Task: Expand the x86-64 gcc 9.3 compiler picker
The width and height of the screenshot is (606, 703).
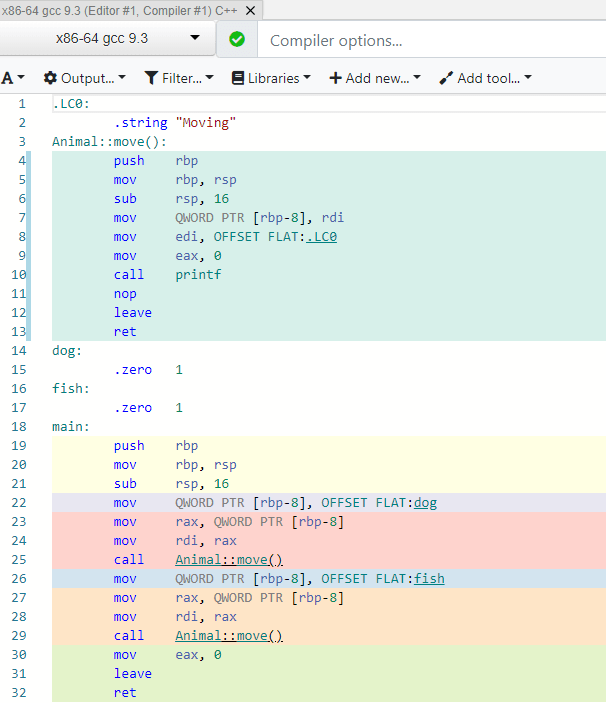Action: coord(195,39)
